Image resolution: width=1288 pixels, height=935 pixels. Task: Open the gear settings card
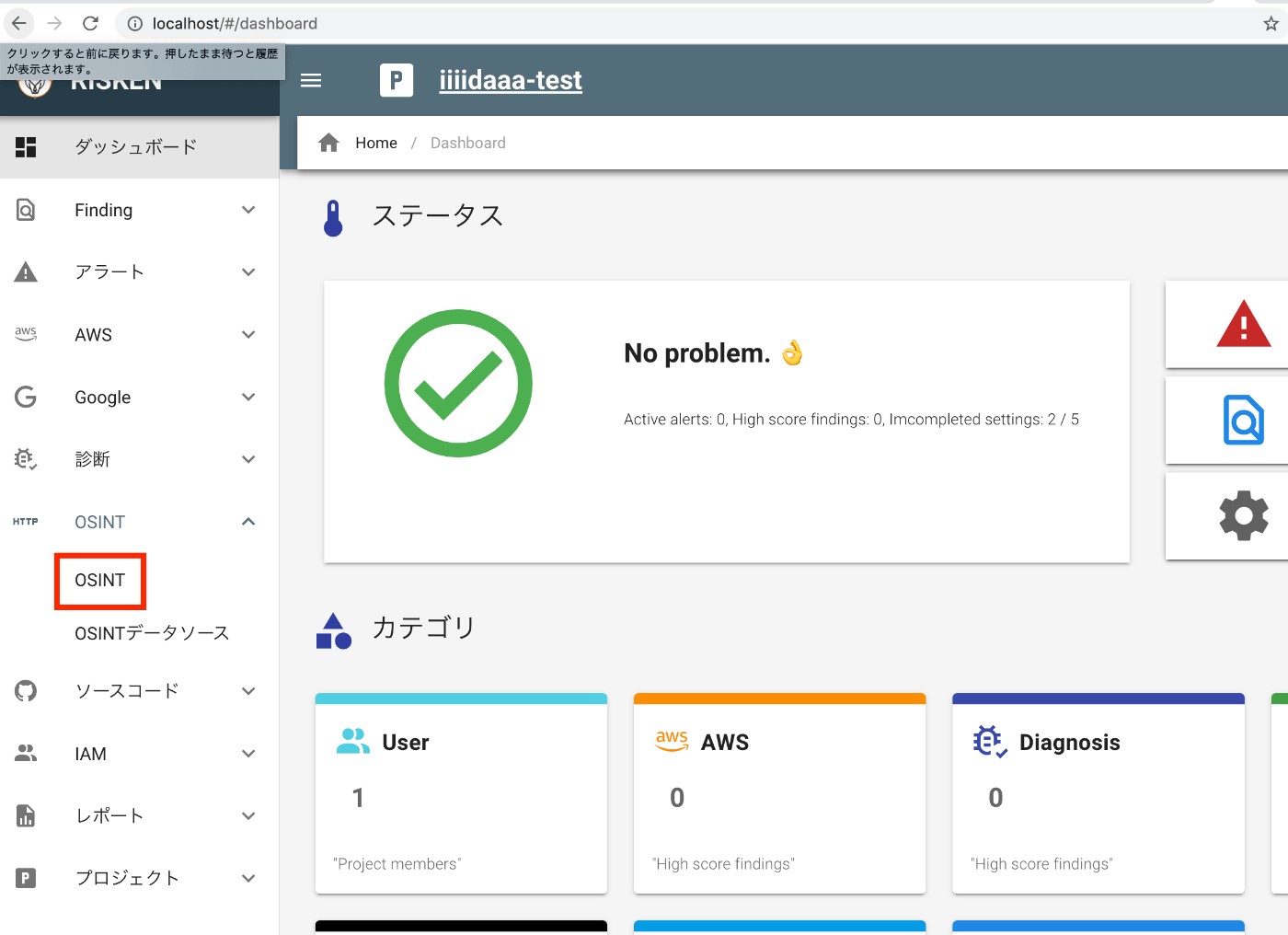tap(1227, 516)
